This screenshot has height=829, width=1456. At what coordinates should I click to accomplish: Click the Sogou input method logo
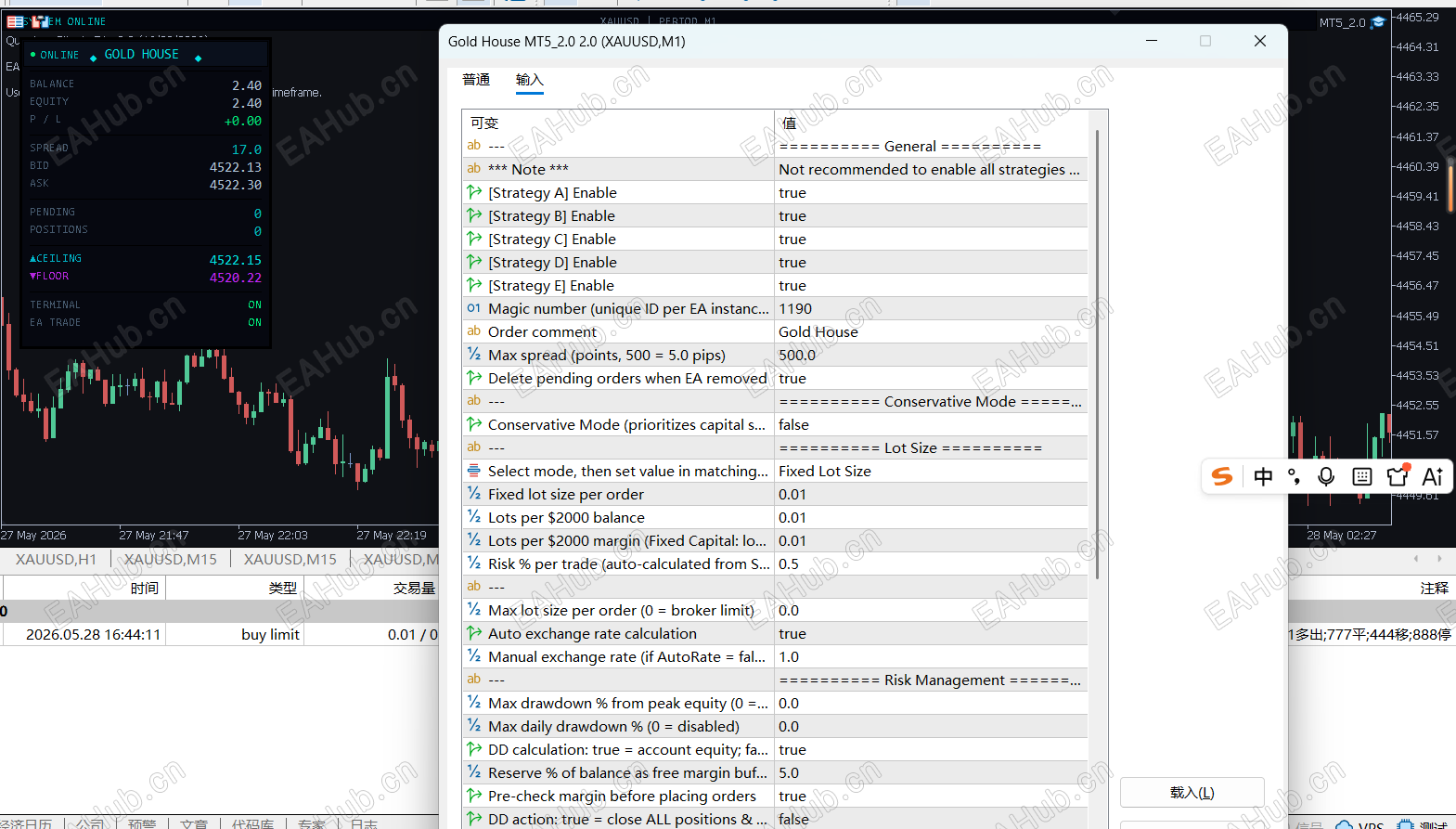click(x=1222, y=476)
